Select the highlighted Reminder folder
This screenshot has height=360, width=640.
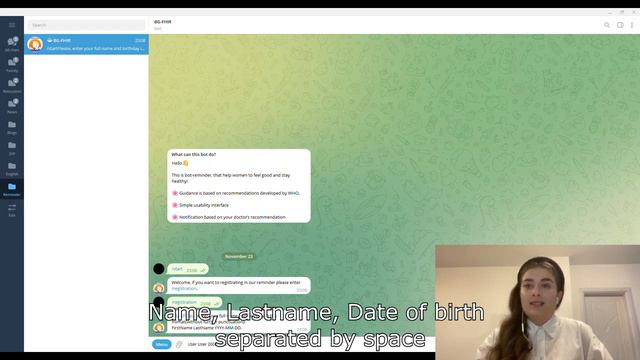click(12, 189)
